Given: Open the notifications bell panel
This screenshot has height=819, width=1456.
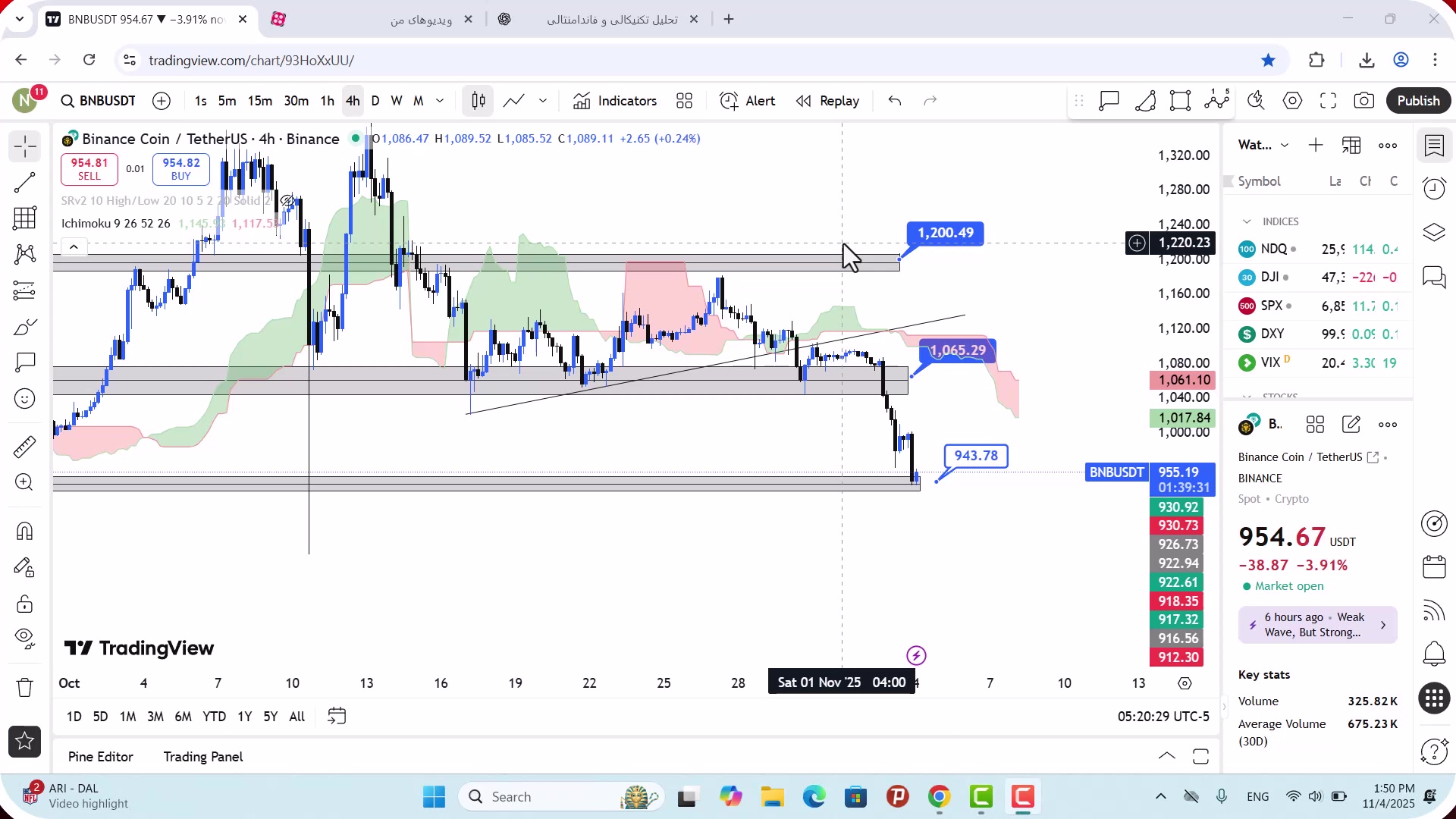Looking at the screenshot, I should (1434, 653).
